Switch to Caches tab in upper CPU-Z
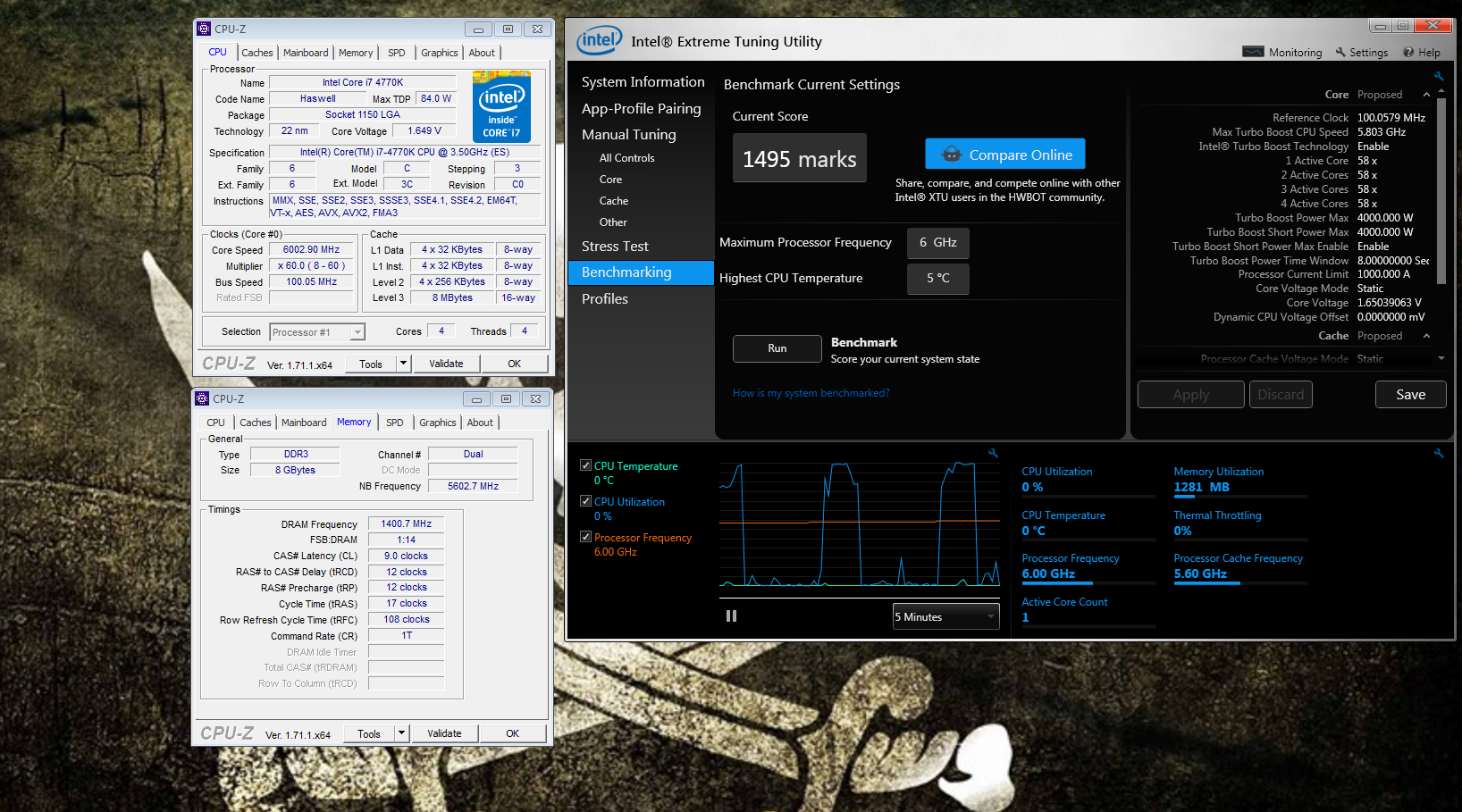This screenshot has width=1462, height=812. [x=257, y=53]
